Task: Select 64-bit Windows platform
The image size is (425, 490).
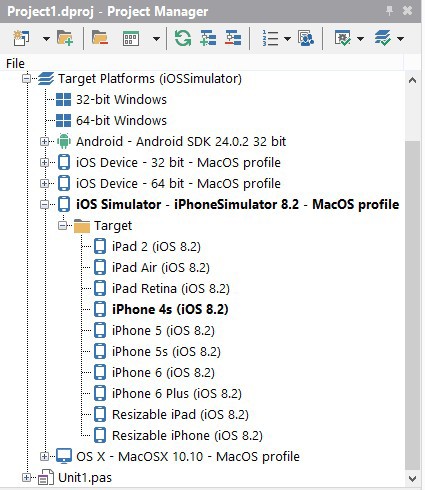Action: pyautogui.click(x=121, y=121)
